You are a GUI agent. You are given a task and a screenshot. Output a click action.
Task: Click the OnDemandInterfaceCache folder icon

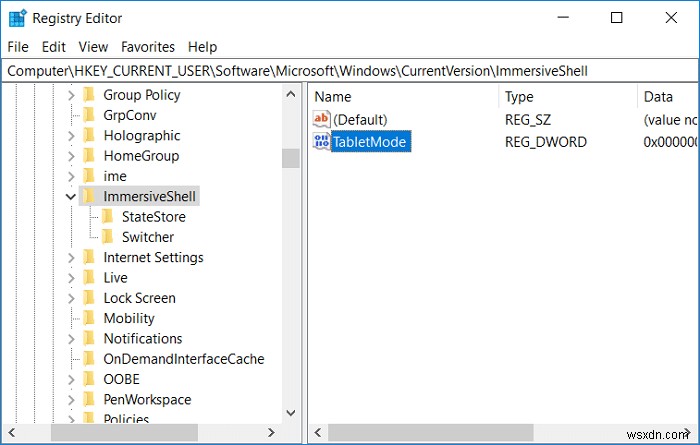coord(89,359)
